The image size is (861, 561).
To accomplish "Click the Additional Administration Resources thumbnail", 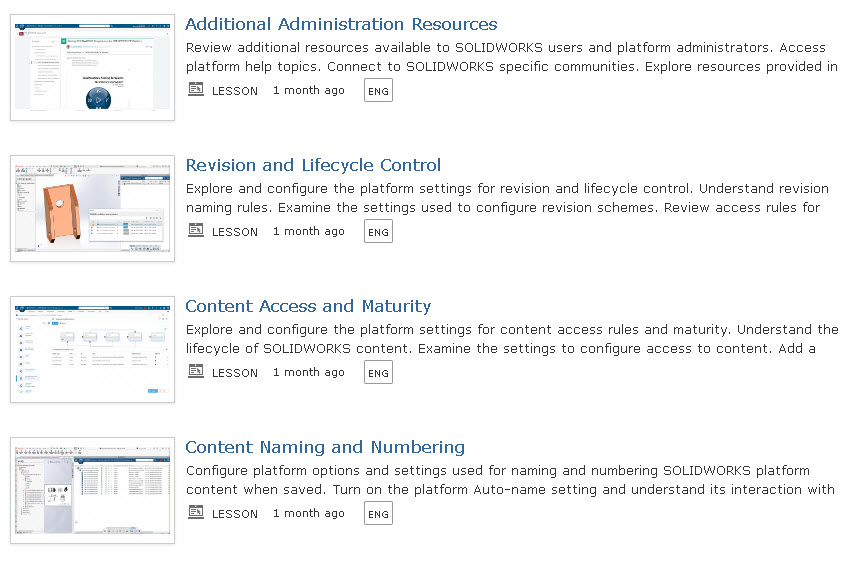I will click(x=92, y=68).
